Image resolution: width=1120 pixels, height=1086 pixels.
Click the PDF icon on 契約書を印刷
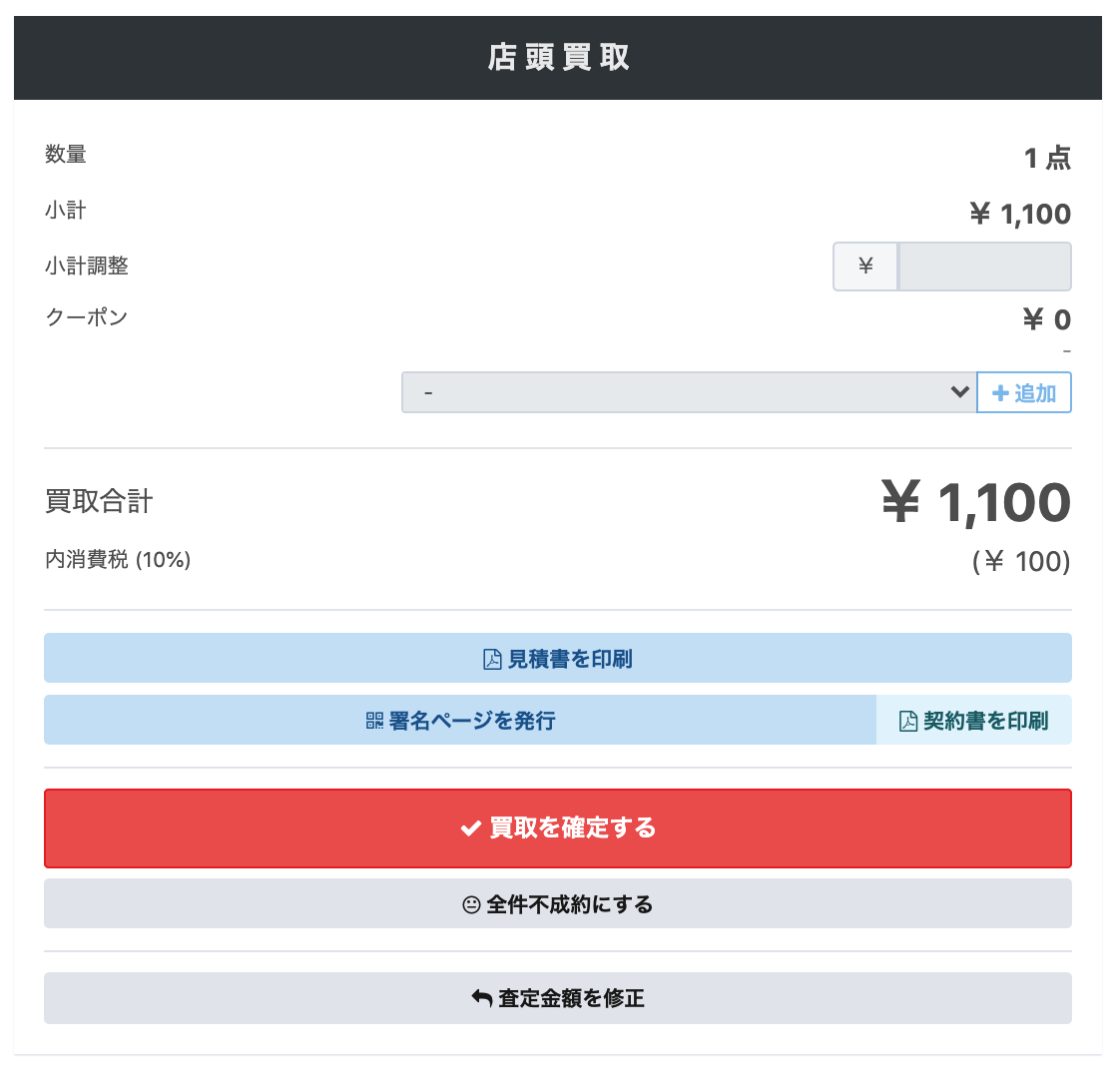[907, 721]
